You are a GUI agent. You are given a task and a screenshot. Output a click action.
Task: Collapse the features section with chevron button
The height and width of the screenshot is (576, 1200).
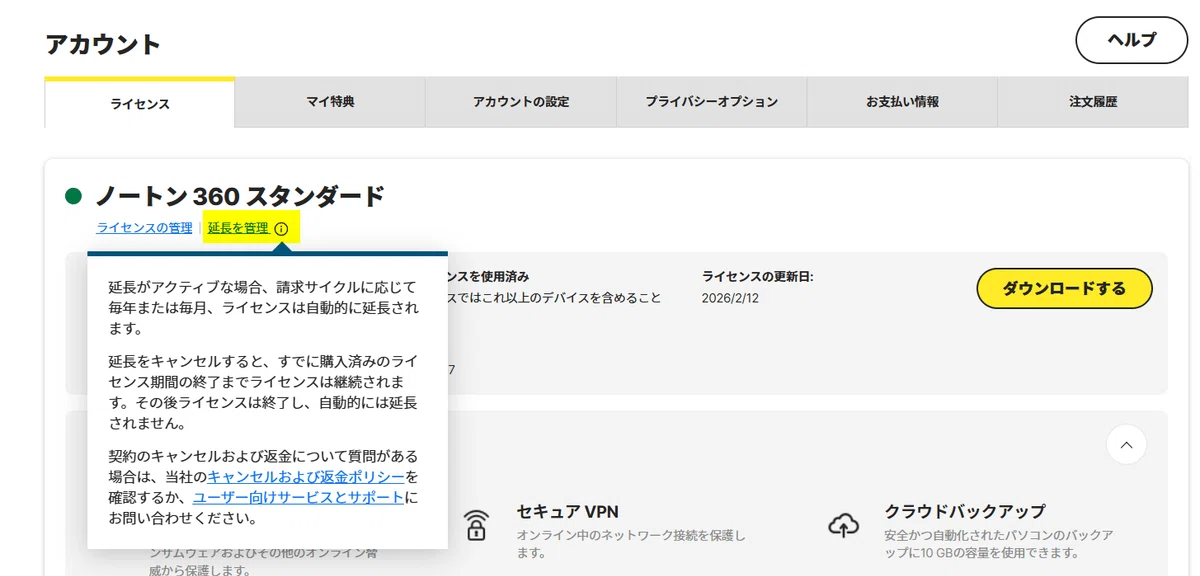[x=1127, y=444]
